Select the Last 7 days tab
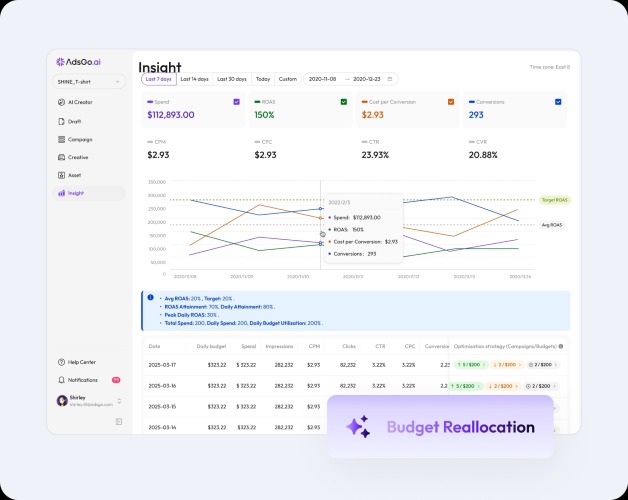Viewport: 628px width, 500px height. coord(159,79)
